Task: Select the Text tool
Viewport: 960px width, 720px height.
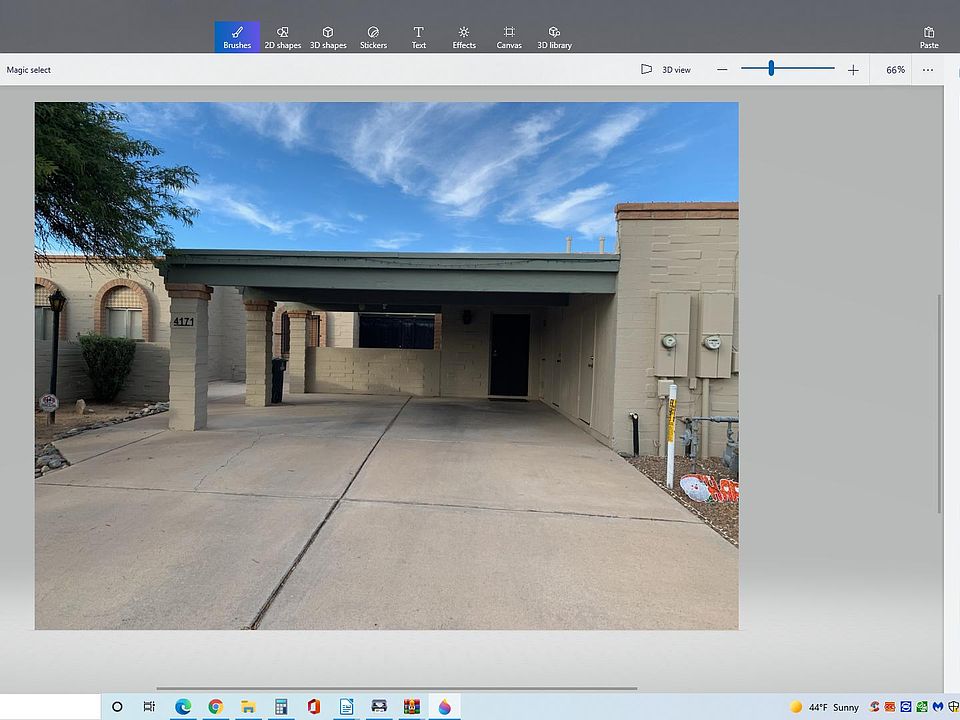Action: [x=418, y=37]
